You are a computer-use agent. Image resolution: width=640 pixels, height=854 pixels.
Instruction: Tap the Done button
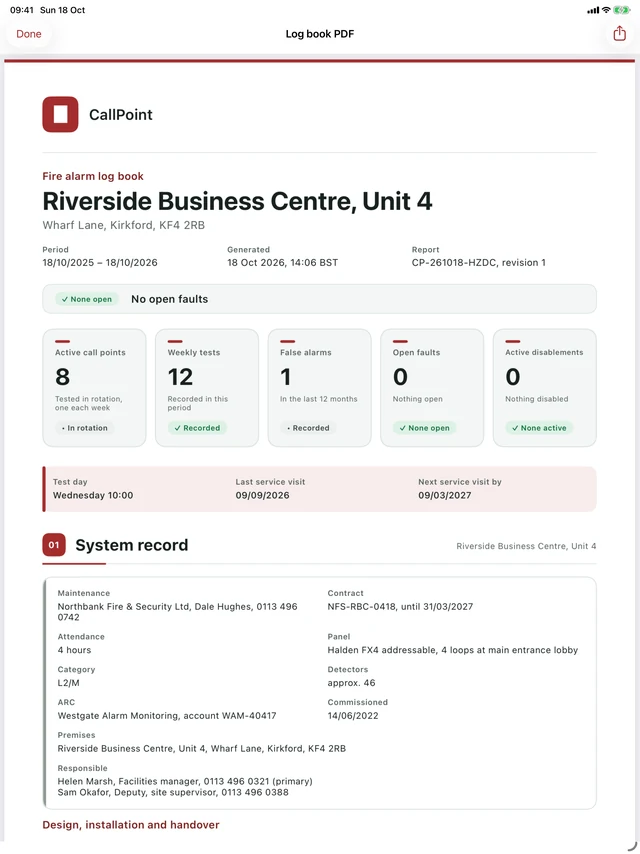point(29,34)
